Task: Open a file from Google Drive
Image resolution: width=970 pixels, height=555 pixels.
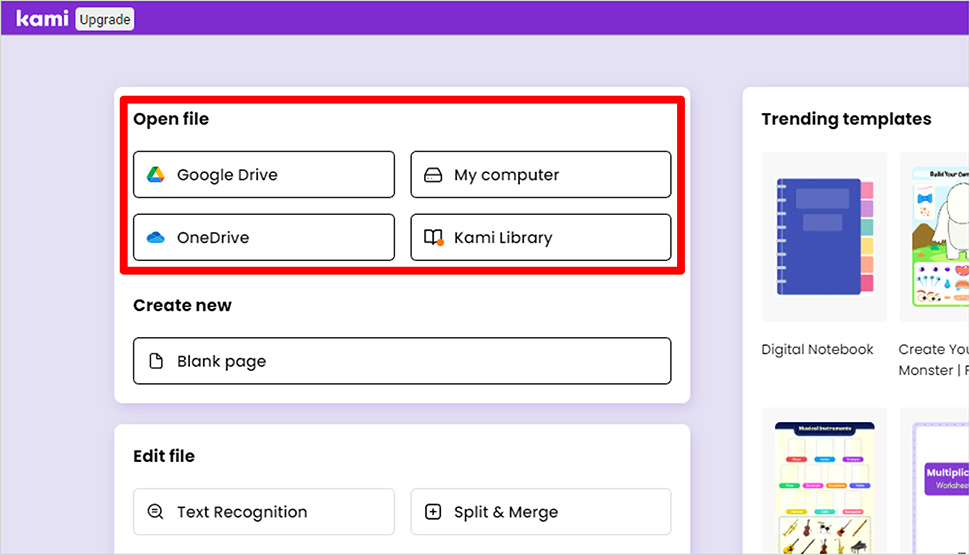Action: [x=264, y=174]
